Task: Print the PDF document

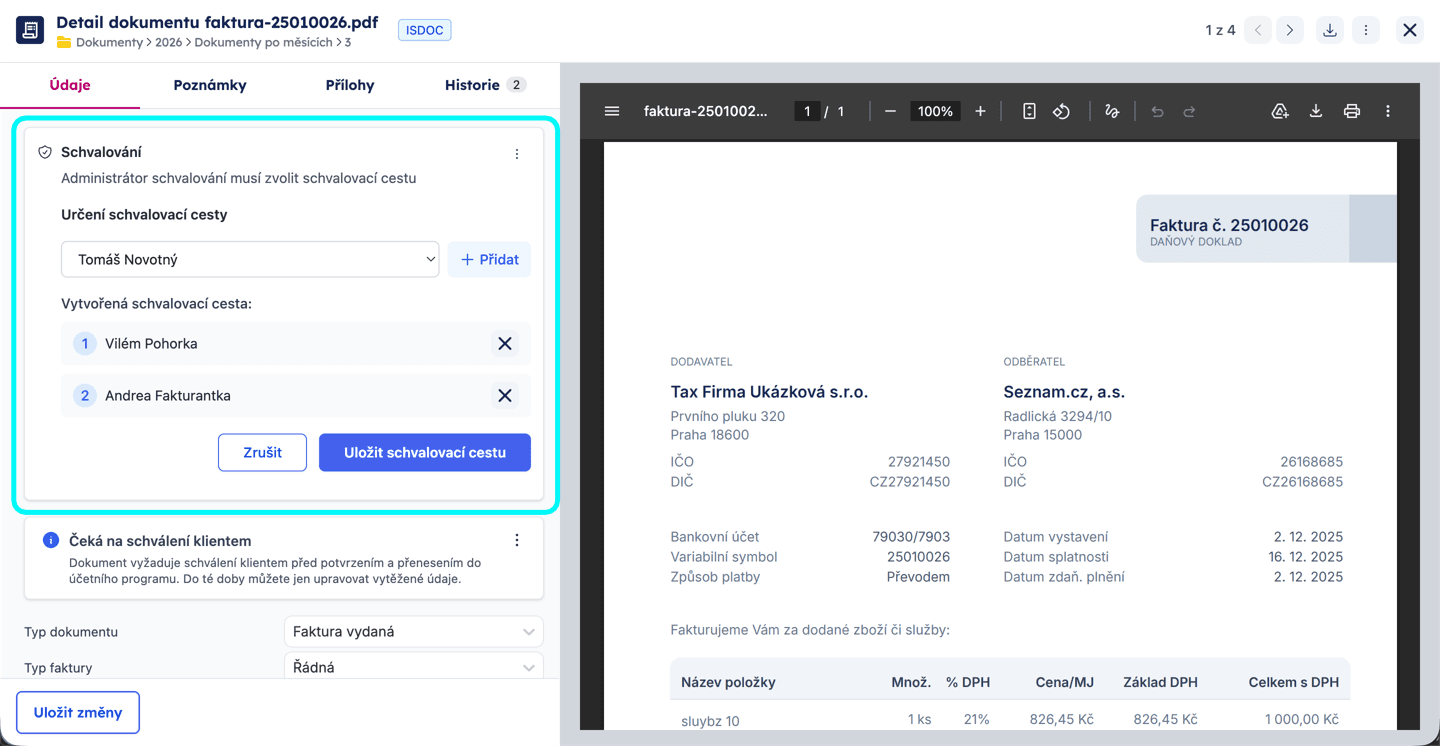Action: [1352, 111]
